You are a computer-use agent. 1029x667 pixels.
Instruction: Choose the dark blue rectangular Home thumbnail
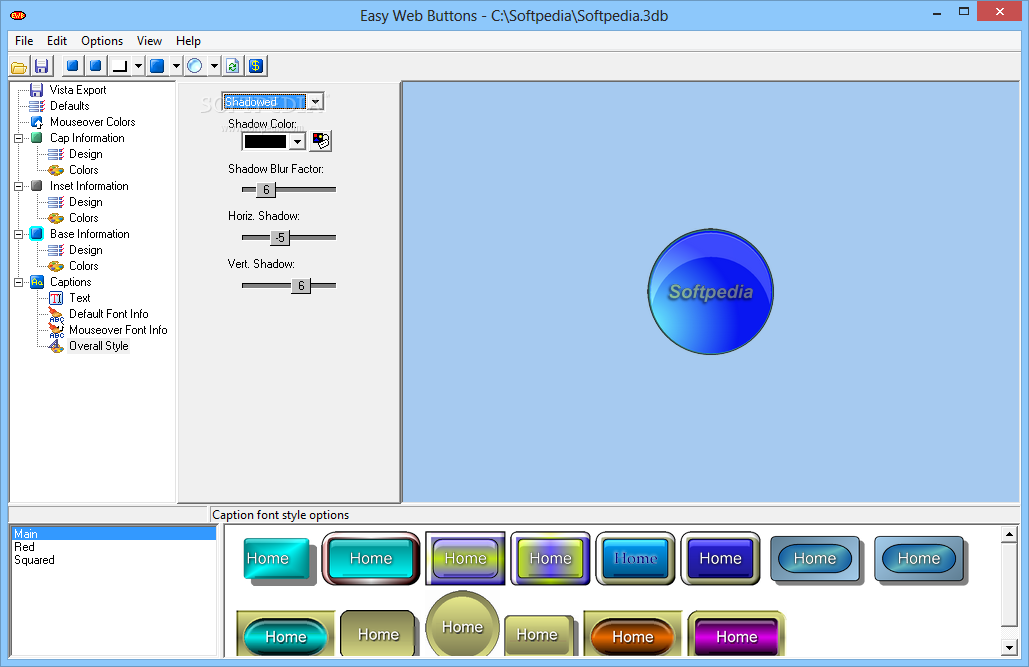[720, 559]
